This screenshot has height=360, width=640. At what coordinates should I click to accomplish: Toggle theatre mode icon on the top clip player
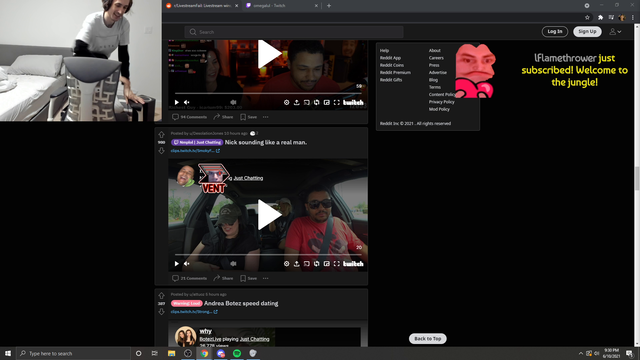(x=317, y=102)
